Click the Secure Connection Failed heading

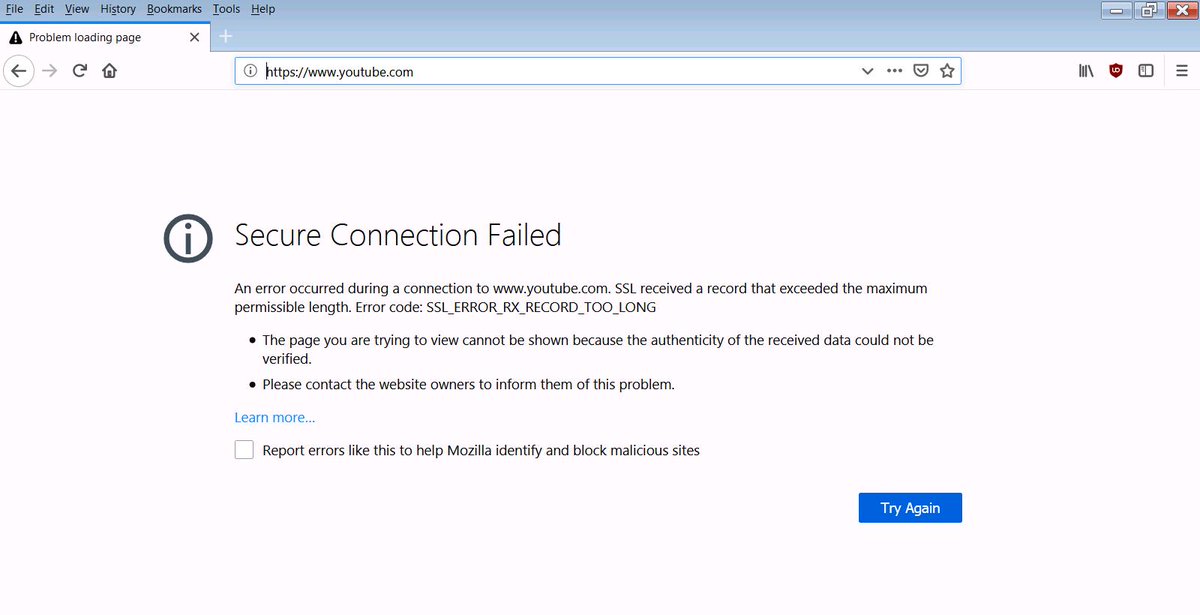click(398, 235)
